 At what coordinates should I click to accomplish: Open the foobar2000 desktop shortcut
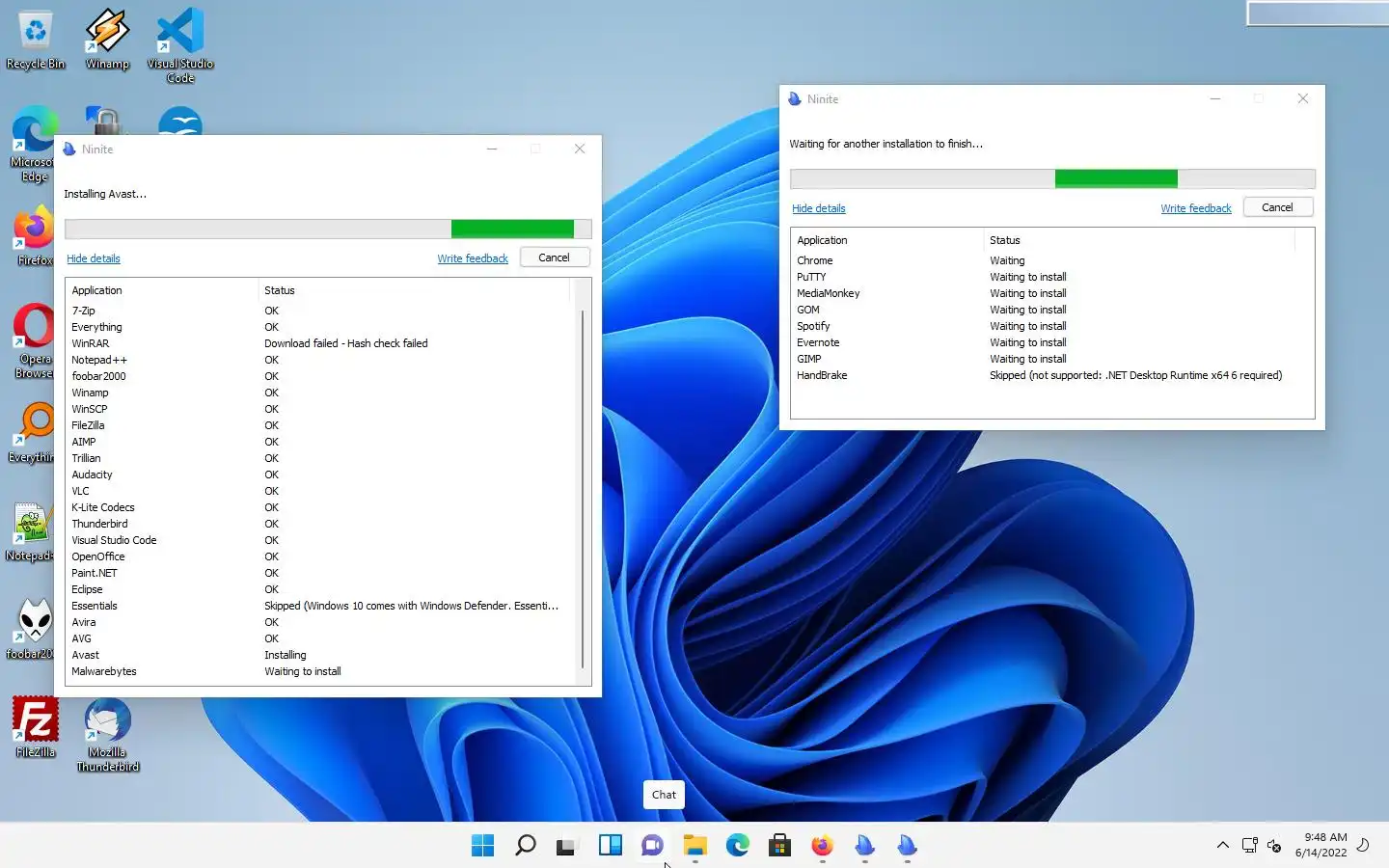(x=32, y=630)
